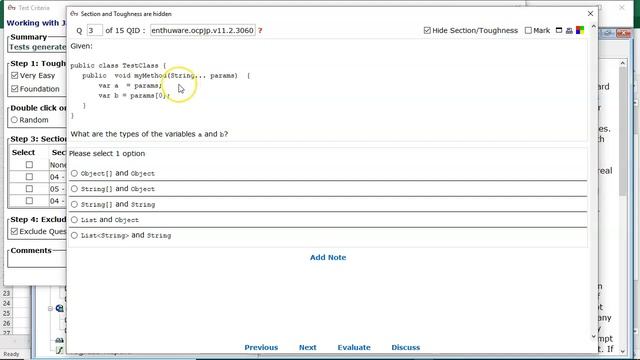The image size is (640, 360).
Task: Select the 'List and Object' option
Action: tap(74, 220)
